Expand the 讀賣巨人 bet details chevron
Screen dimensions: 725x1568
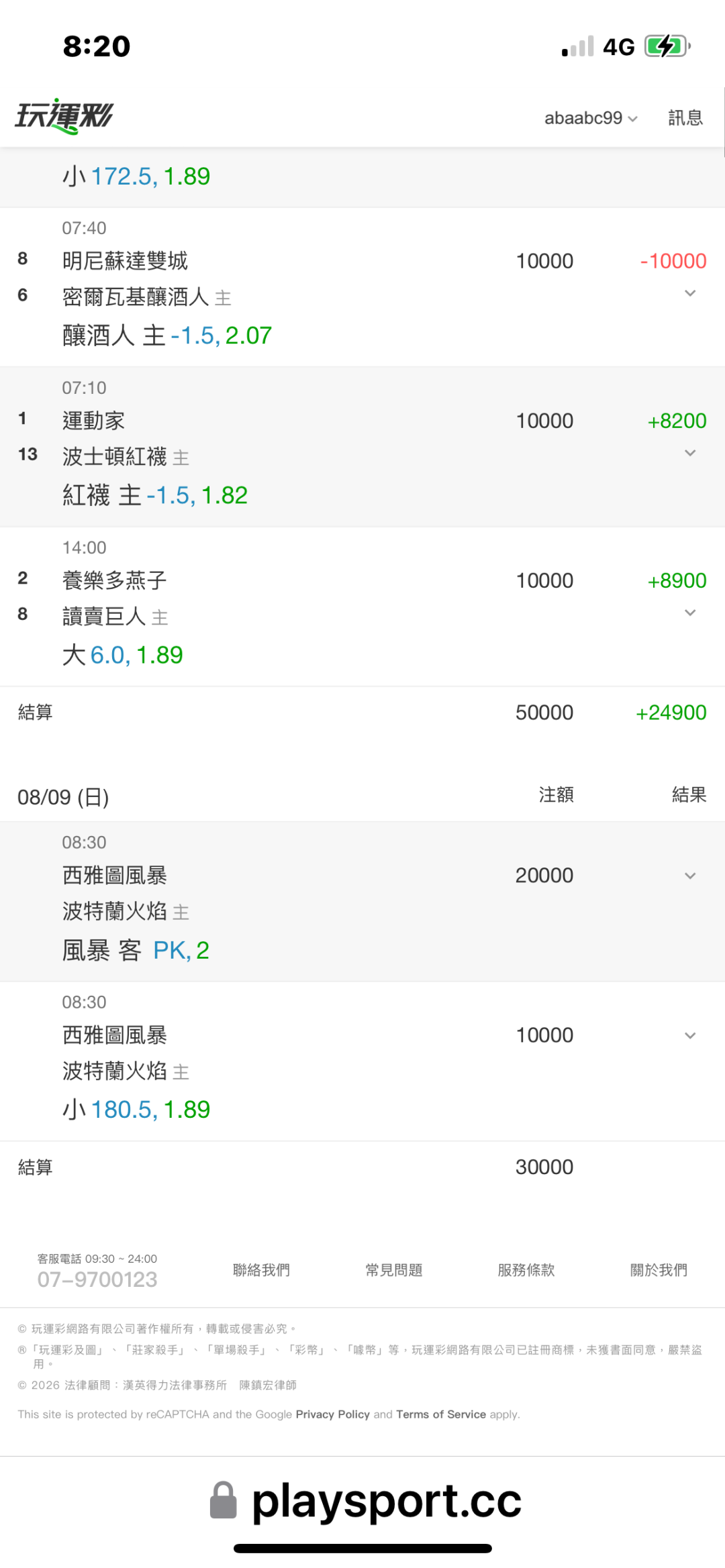690,613
